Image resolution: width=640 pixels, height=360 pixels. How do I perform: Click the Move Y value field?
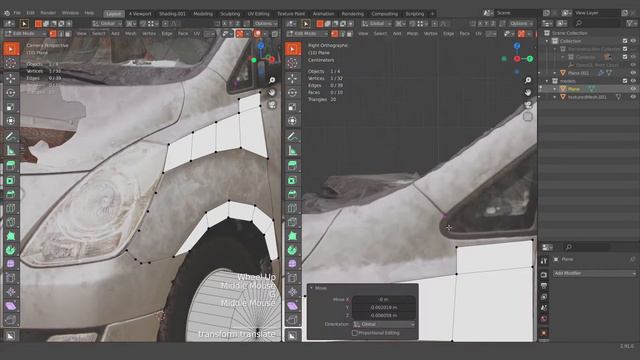pyautogui.click(x=384, y=307)
